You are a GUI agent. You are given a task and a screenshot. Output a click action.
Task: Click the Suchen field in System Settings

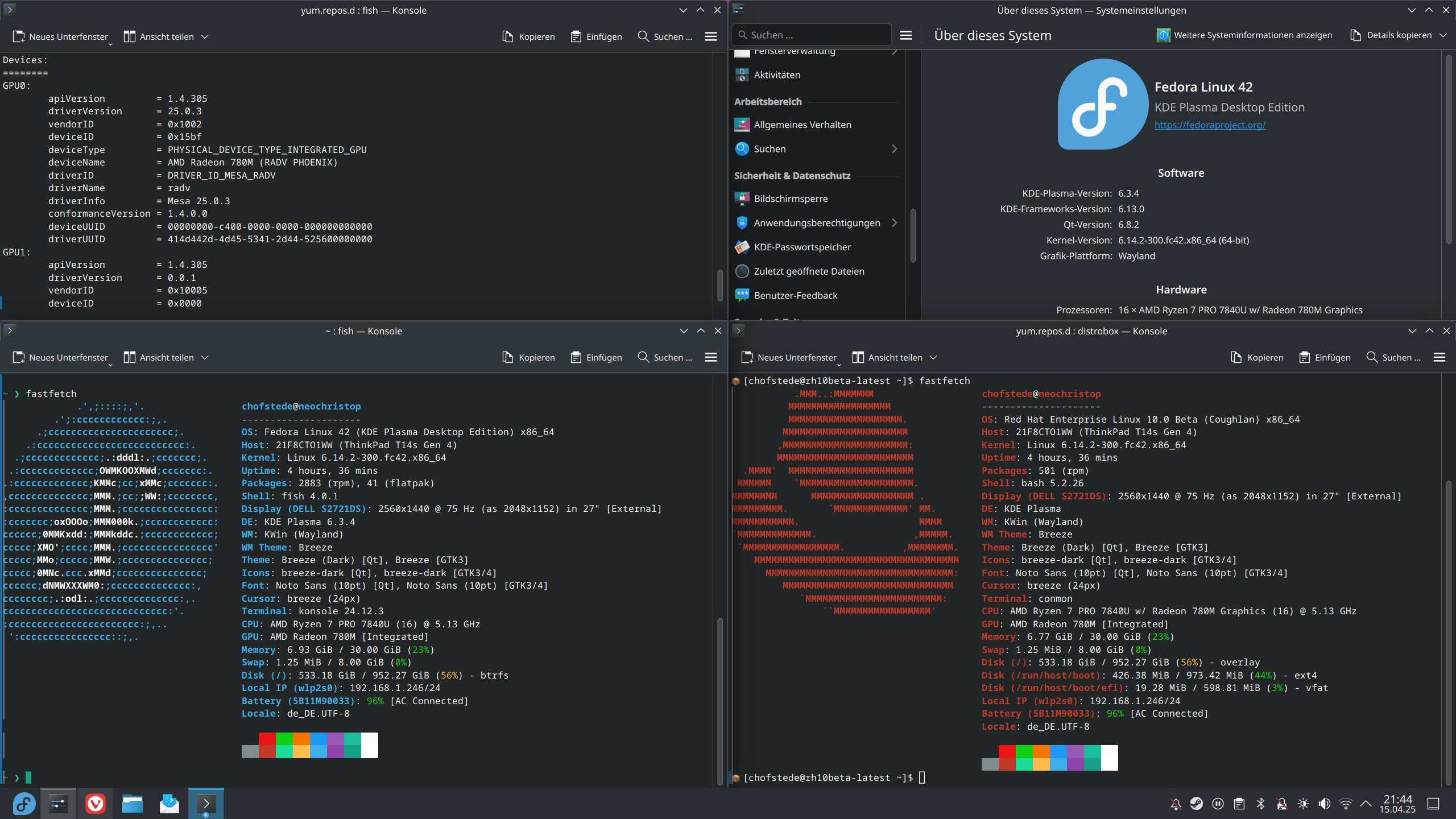[x=813, y=35]
